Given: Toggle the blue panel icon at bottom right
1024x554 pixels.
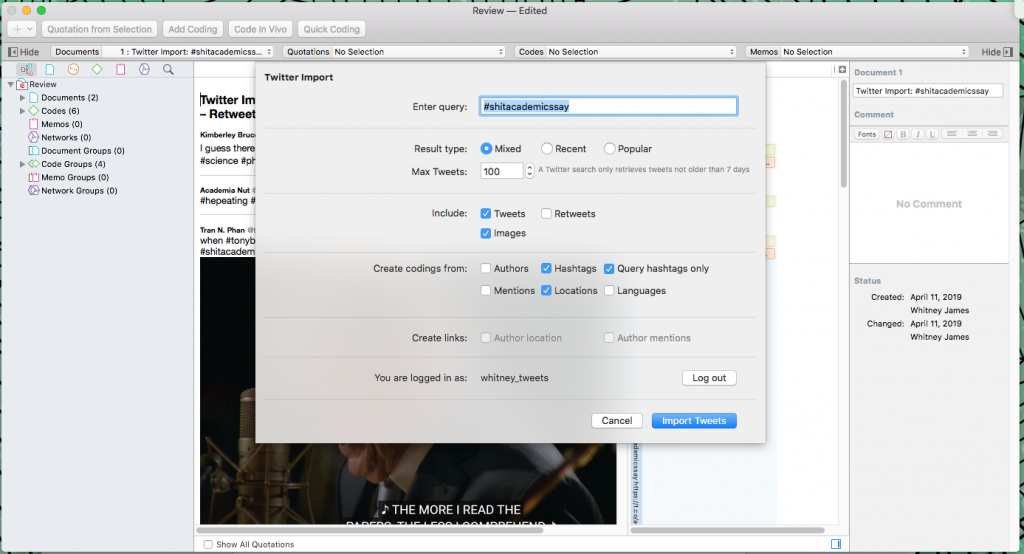Looking at the screenshot, I should [836, 544].
